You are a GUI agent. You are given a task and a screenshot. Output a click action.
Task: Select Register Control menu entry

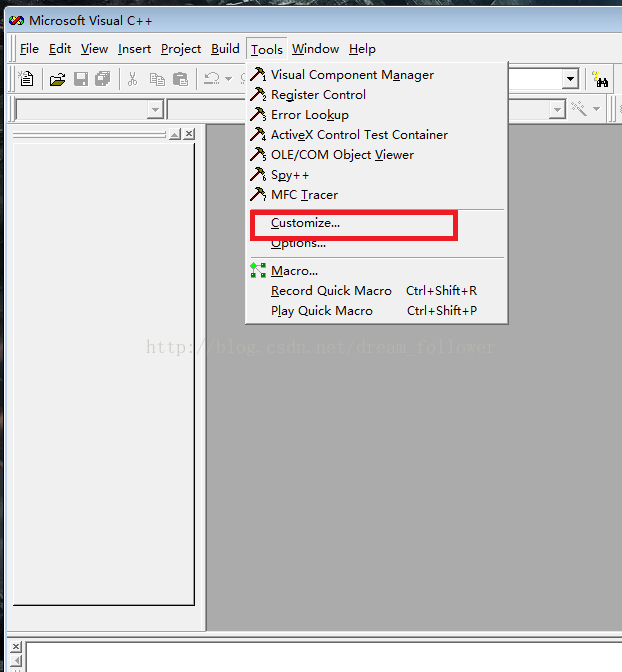pyautogui.click(x=376, y=95)
